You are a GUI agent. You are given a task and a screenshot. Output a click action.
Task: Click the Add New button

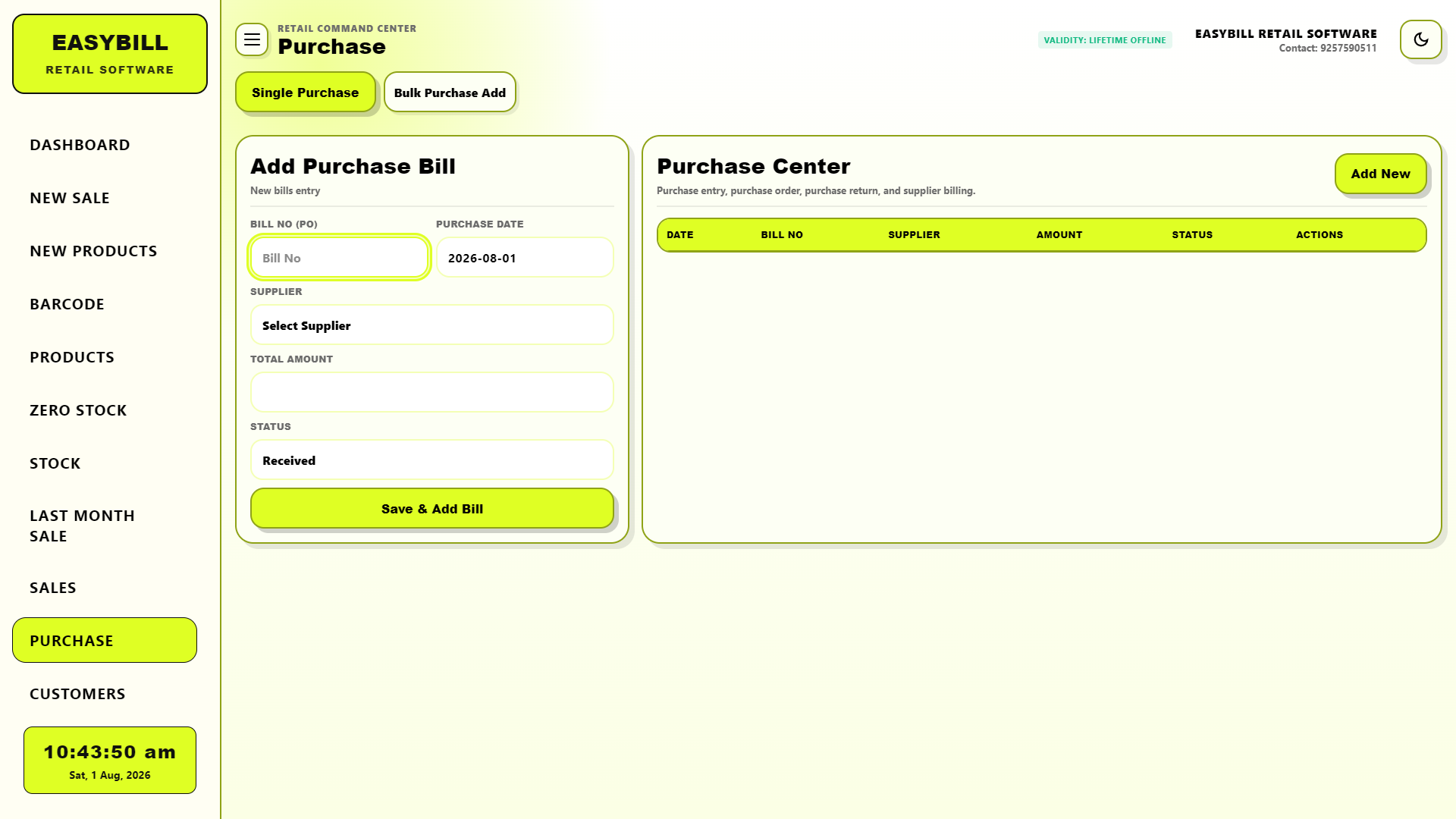[x=1380, y=174]
